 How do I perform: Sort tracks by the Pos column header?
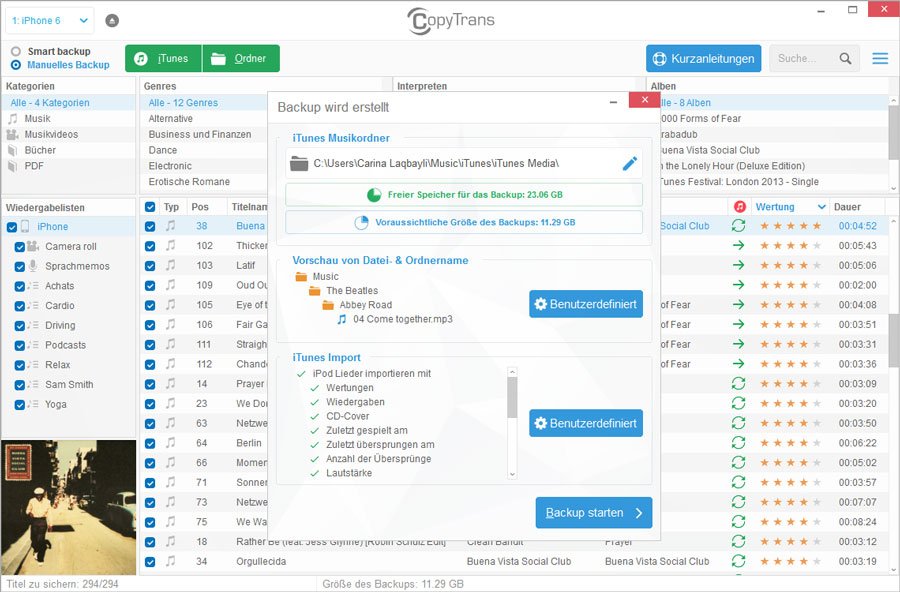200,207
